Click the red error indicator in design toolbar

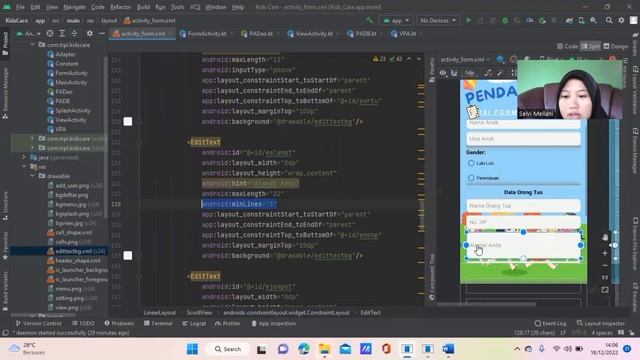click(x=612, y=59)
